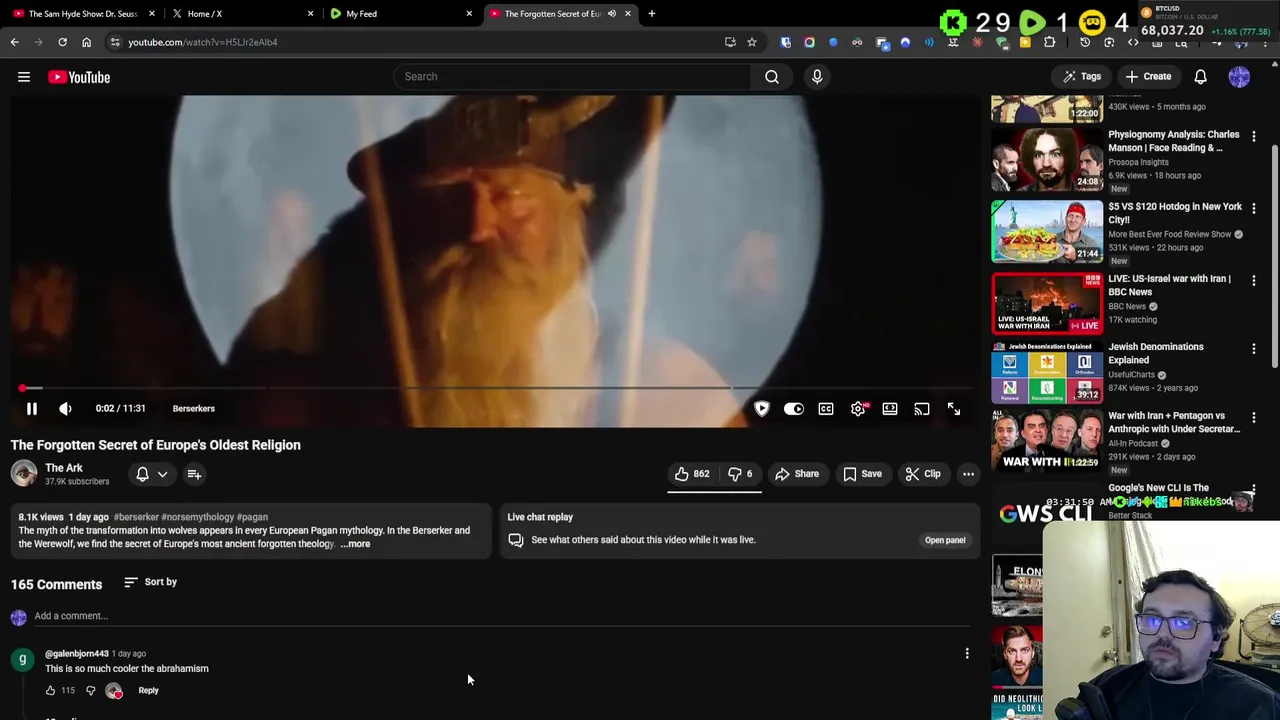Open the Charles Manson Physiognomy video thumbnail
Screen dimensions: 1280x720
click(1046, 160)
